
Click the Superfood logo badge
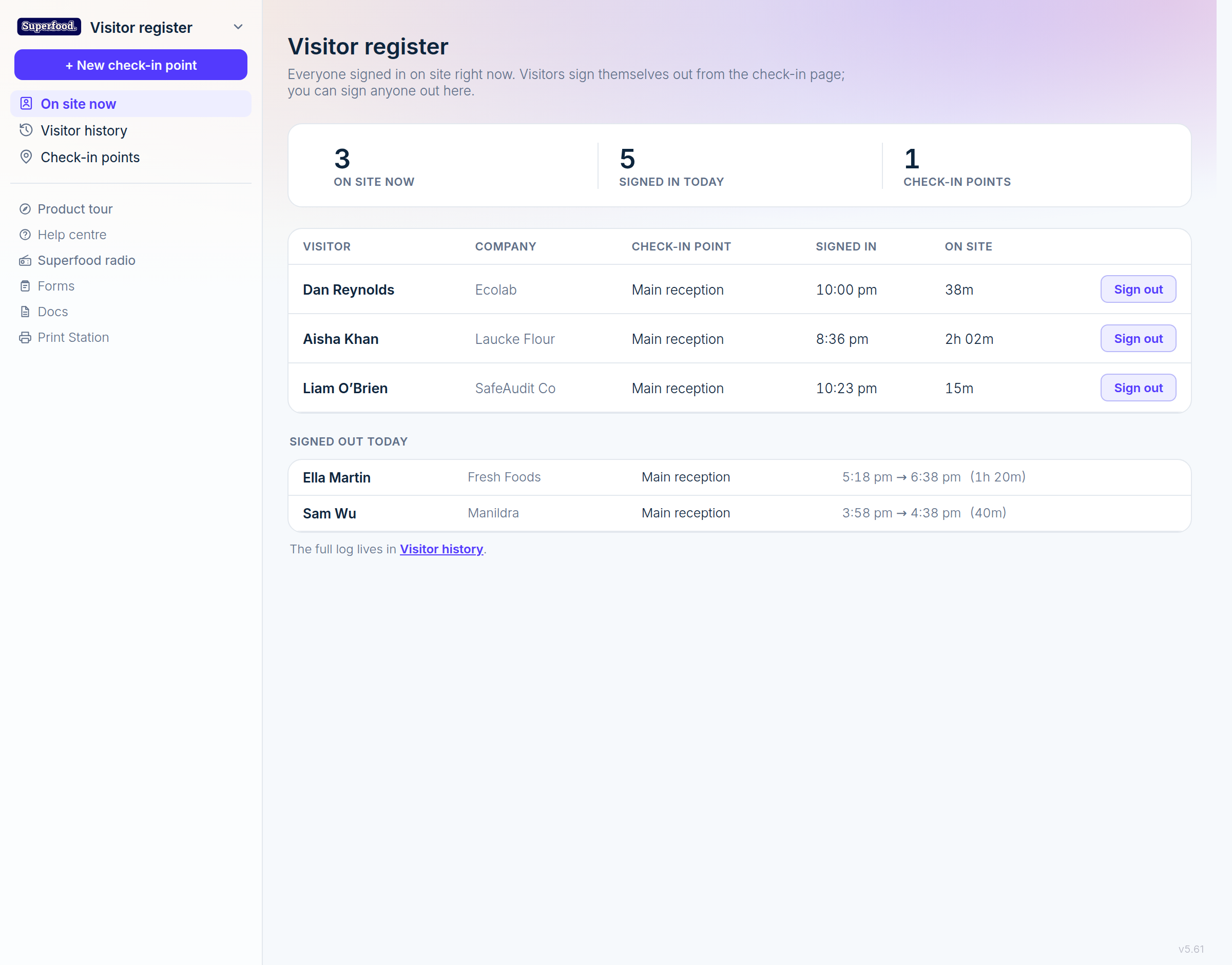pos(49,27)
